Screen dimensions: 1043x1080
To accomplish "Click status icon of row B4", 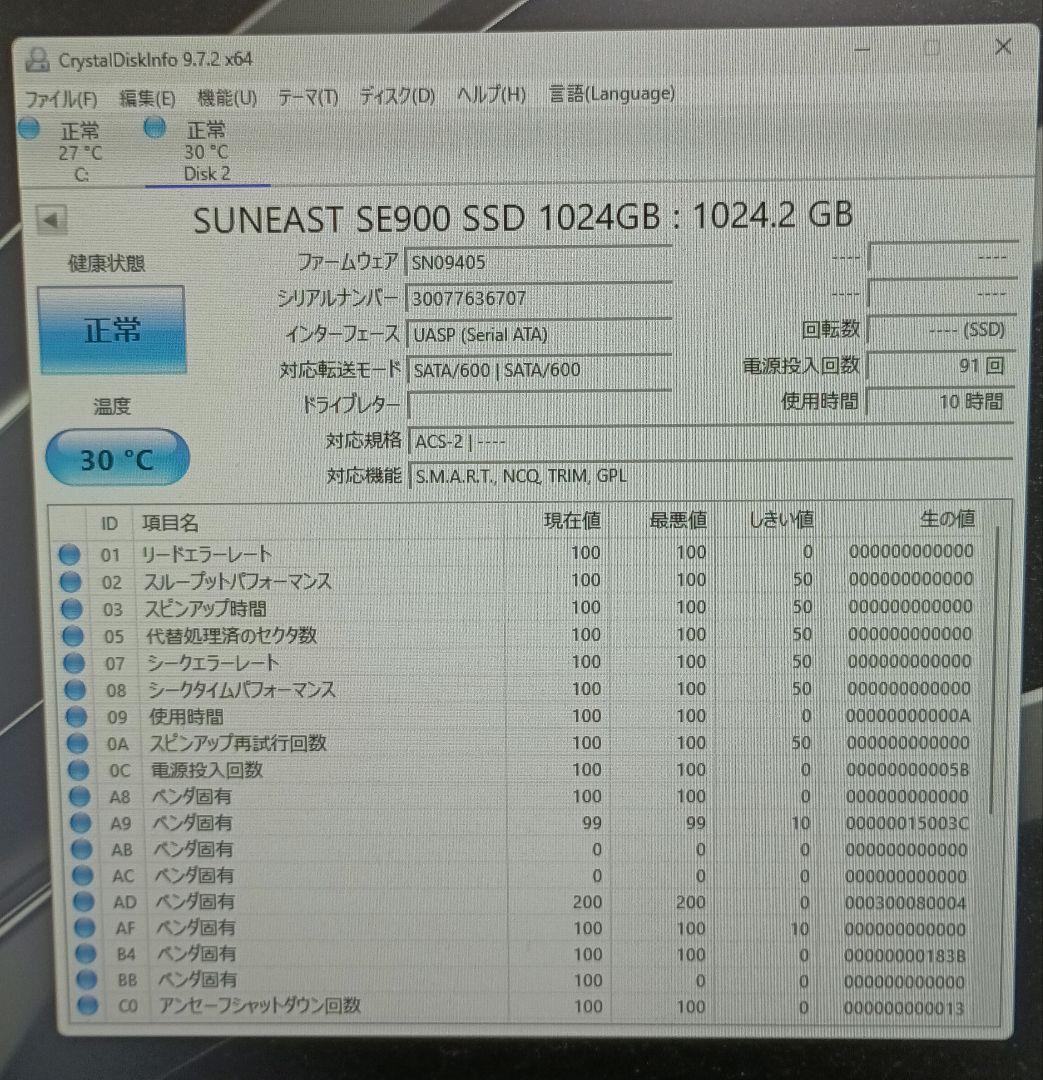I will 85,954.
